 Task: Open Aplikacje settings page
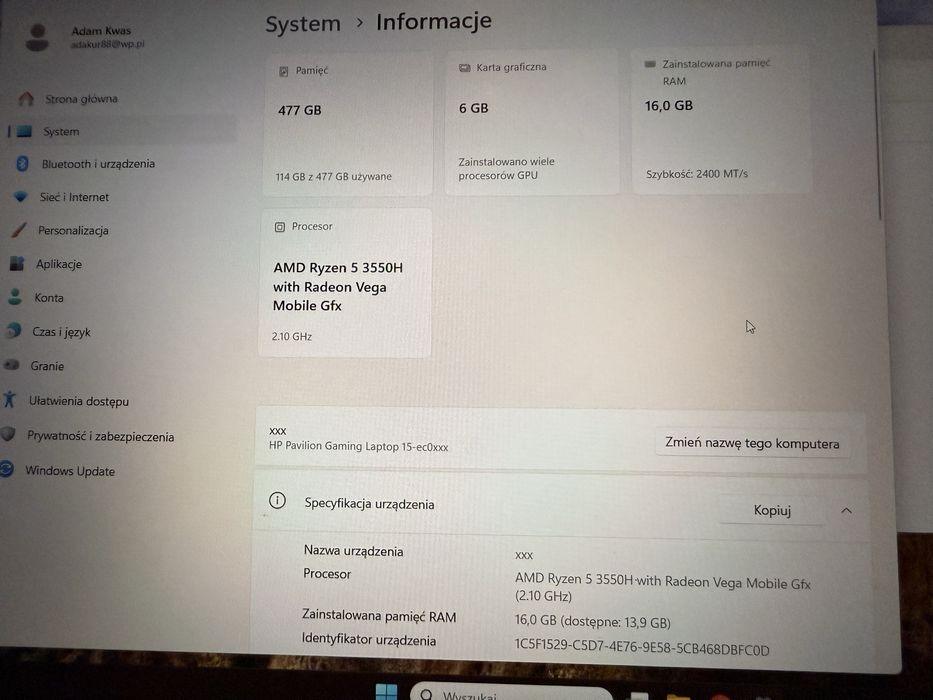(58, 264)
